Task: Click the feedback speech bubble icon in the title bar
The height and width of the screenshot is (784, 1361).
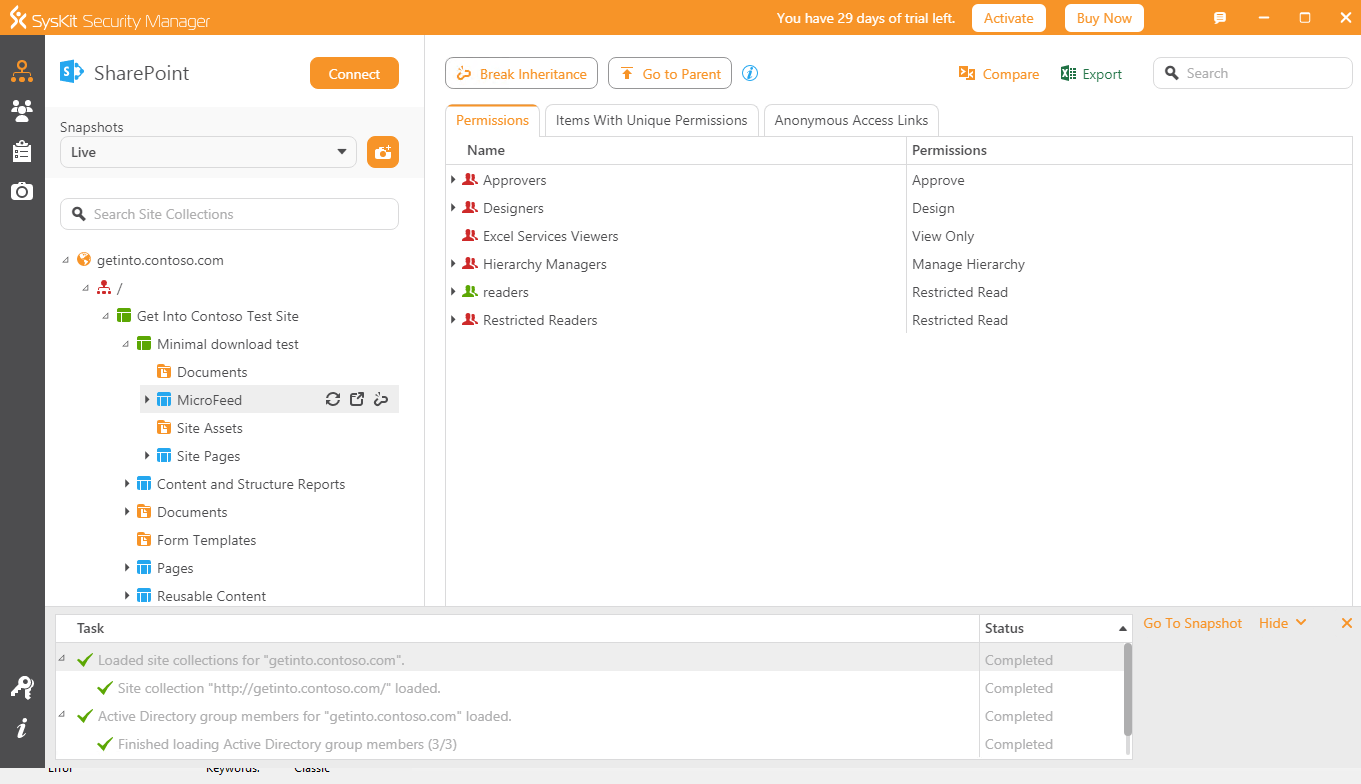Action: click(1220, 18)
